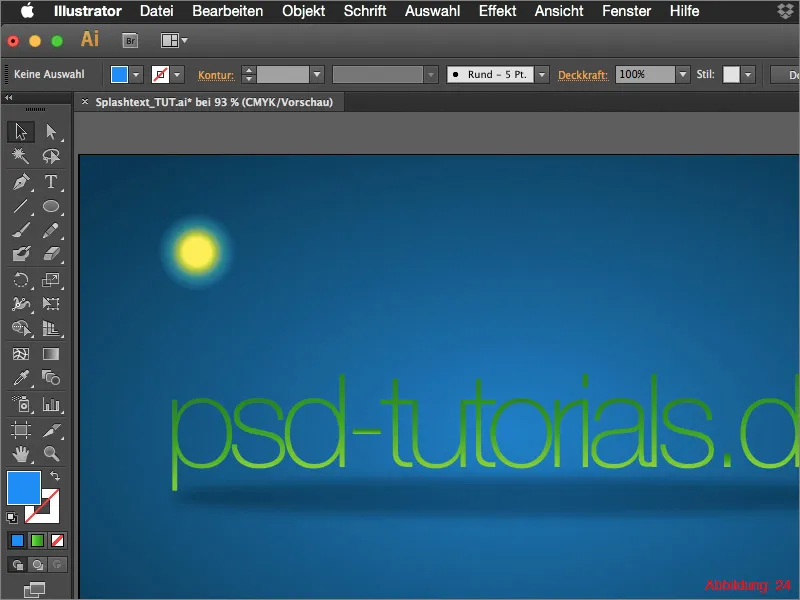Click blue fill swatch in control bar

(x=119, y=74)
